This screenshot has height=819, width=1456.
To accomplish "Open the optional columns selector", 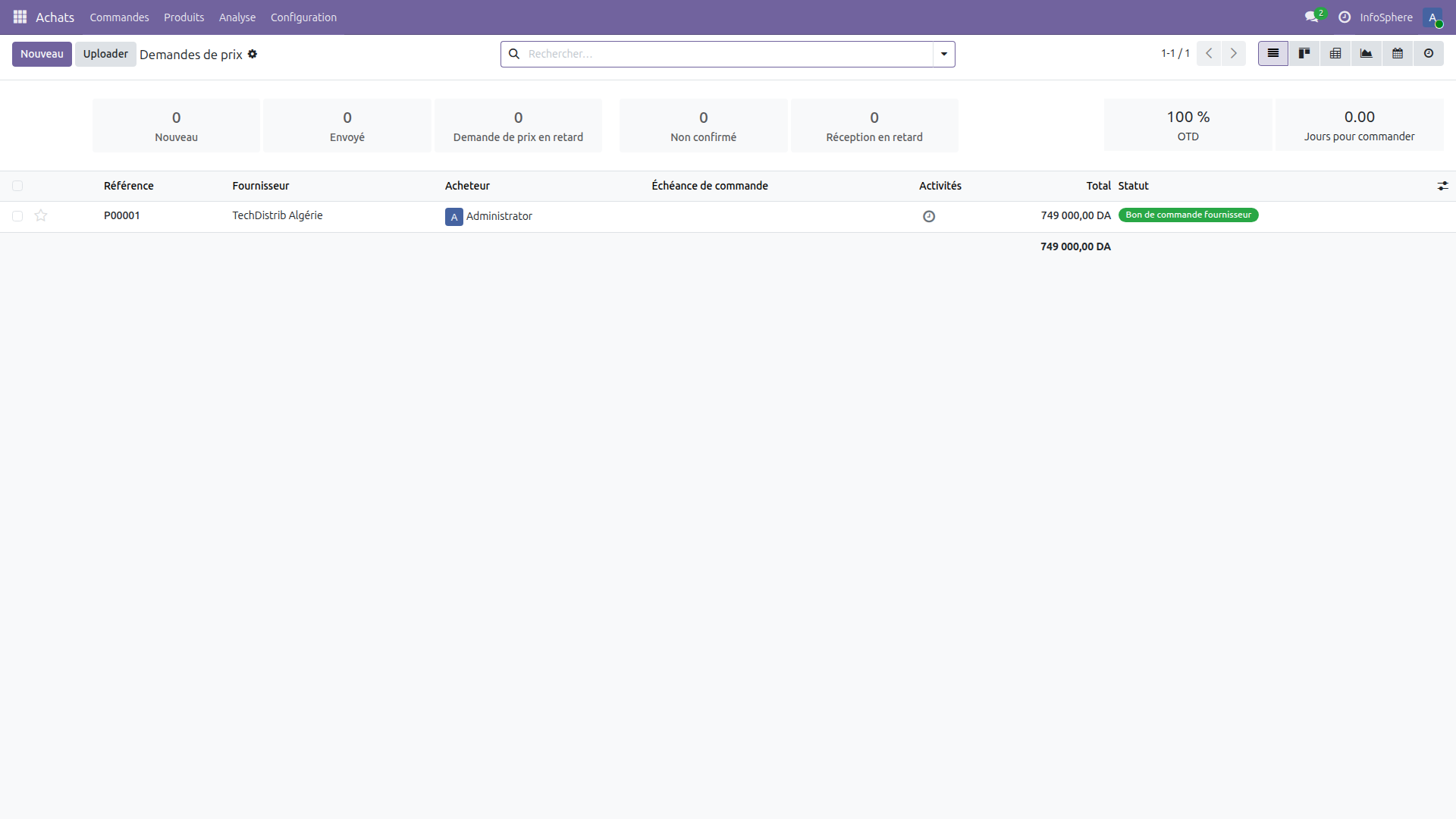I will click(1442, 186).
